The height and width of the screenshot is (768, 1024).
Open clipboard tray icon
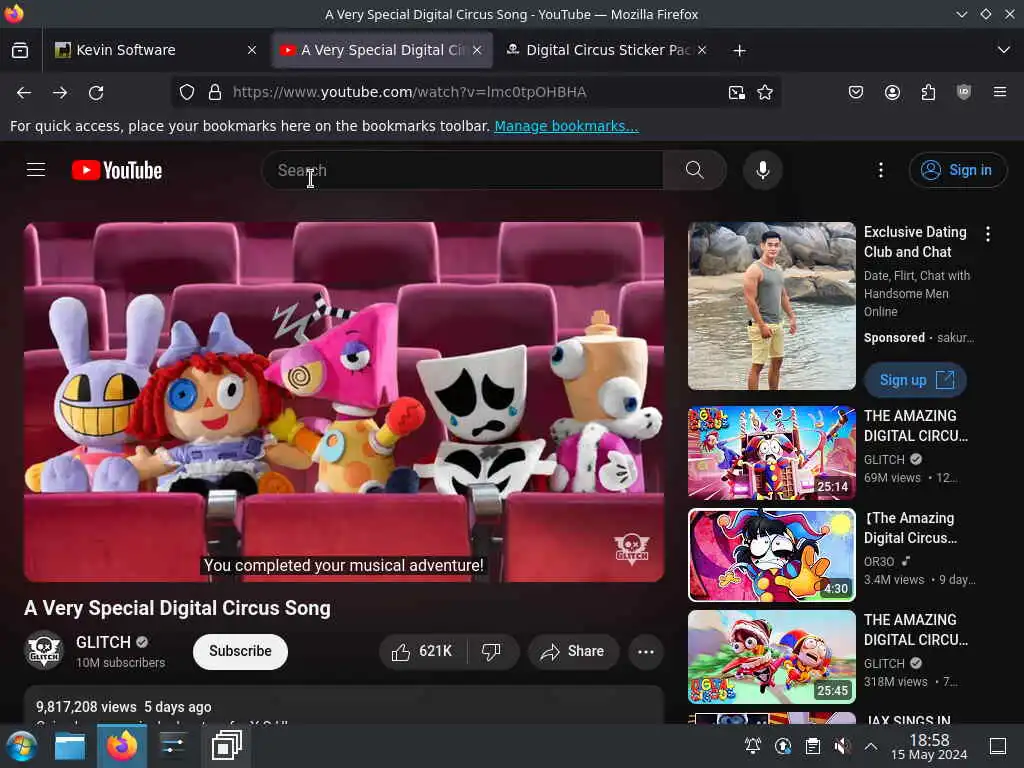(812, 746)
